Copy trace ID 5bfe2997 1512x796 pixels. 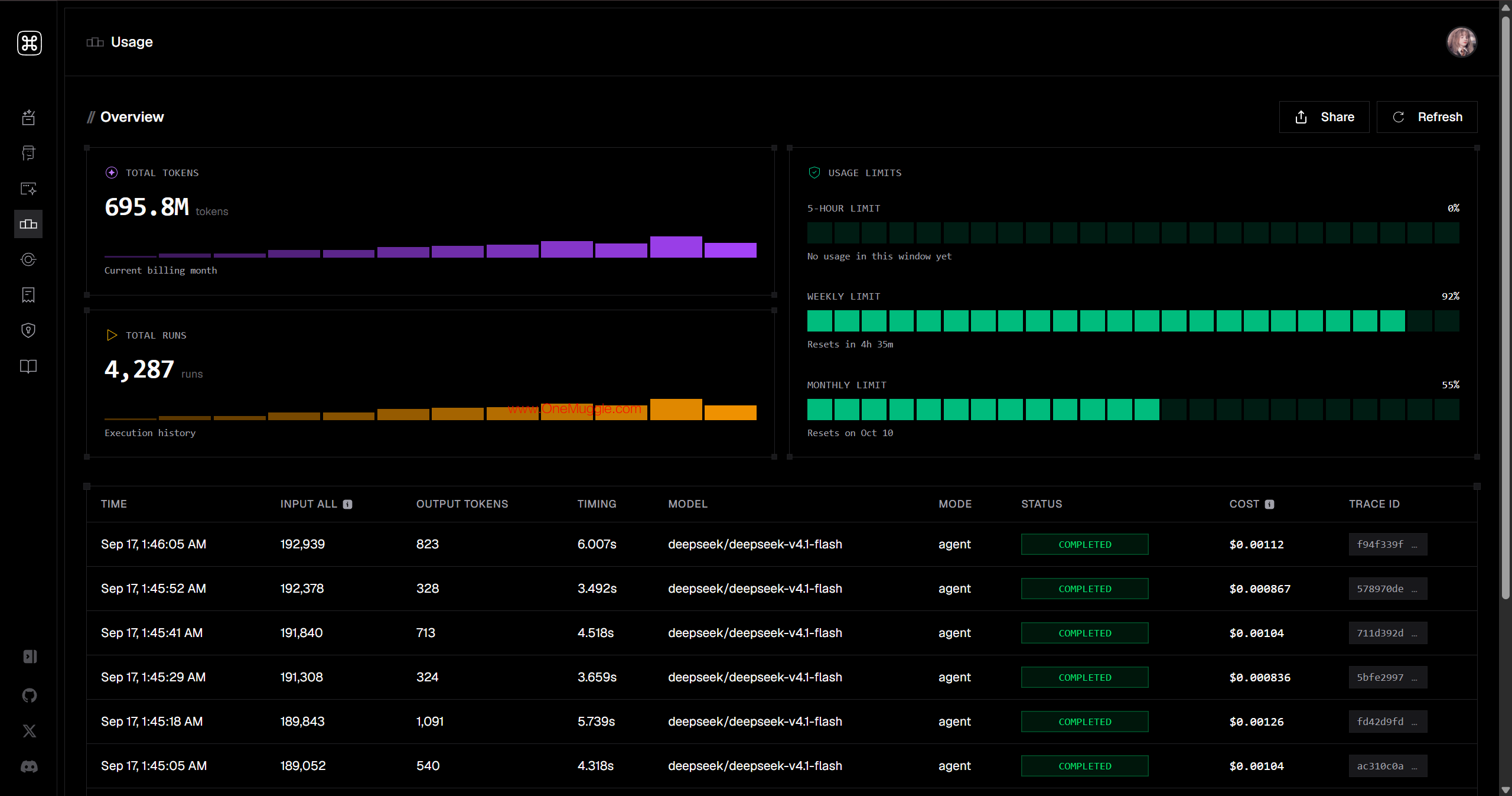1387,677
